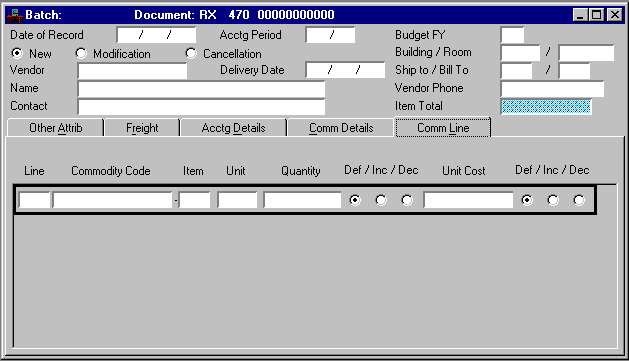Select Def radio button for Unit Cost

click(527, 200)
